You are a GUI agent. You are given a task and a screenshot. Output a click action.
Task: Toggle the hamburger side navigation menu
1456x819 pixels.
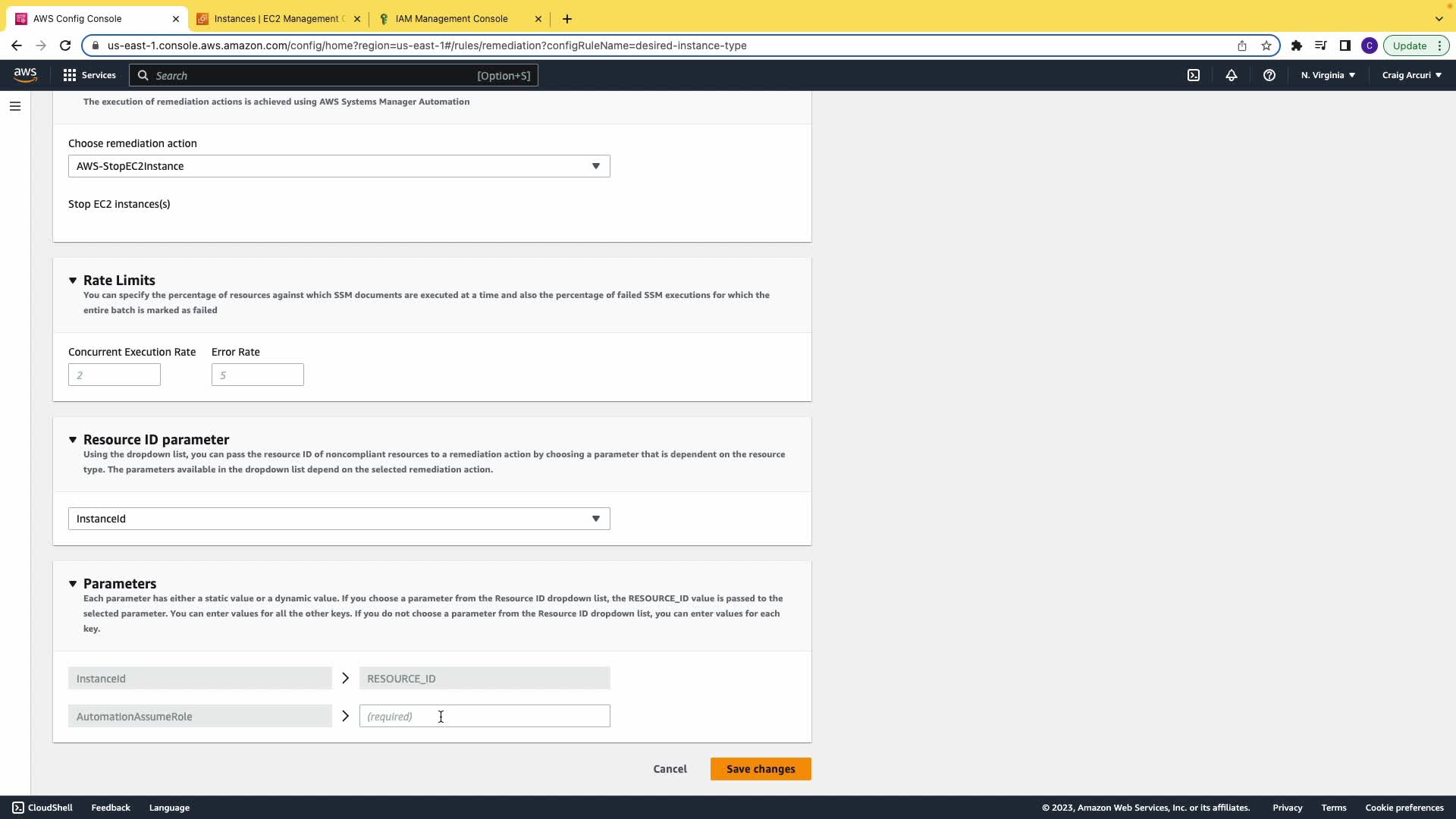pos(15,106)
